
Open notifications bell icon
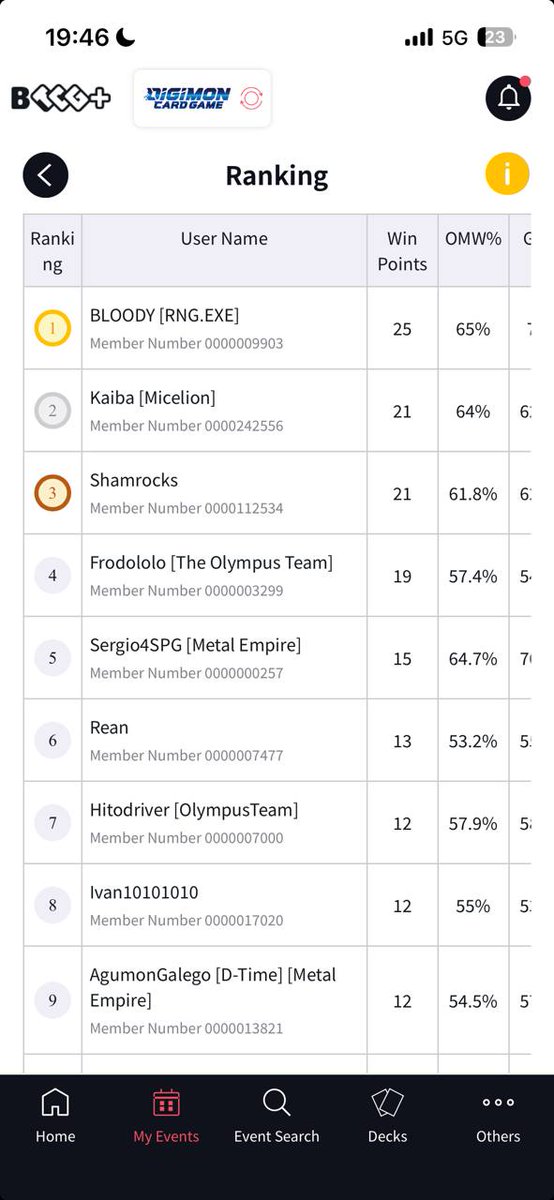(x=508, y=98)
